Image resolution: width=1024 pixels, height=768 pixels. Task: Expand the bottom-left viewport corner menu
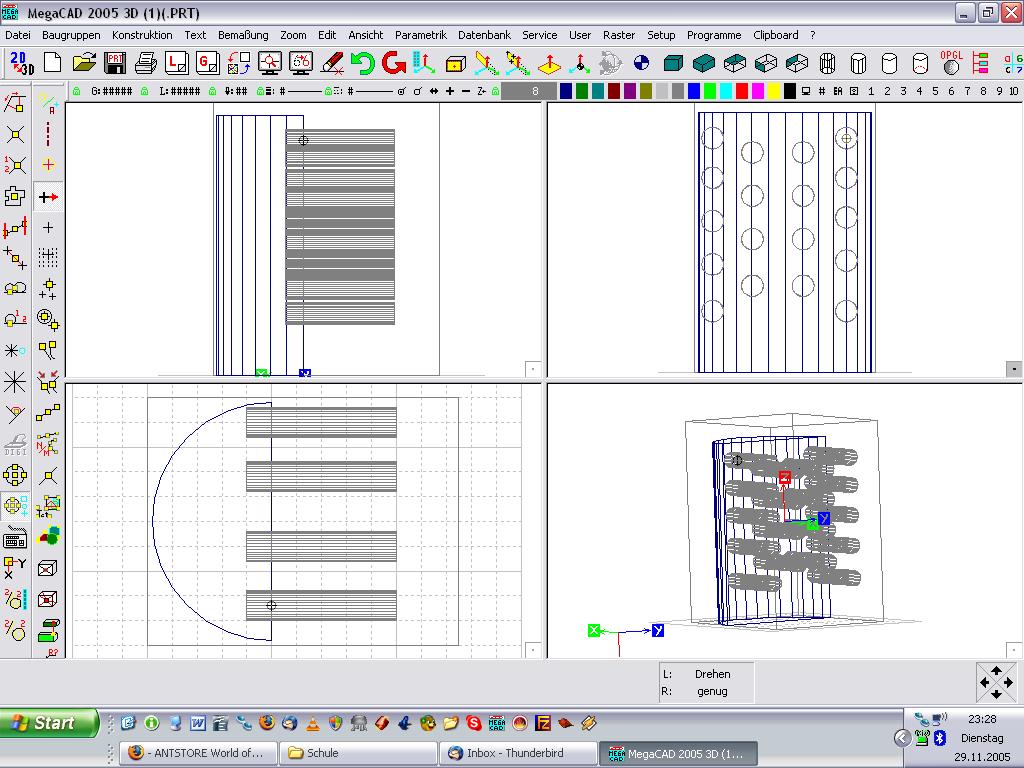coord(533,650)
